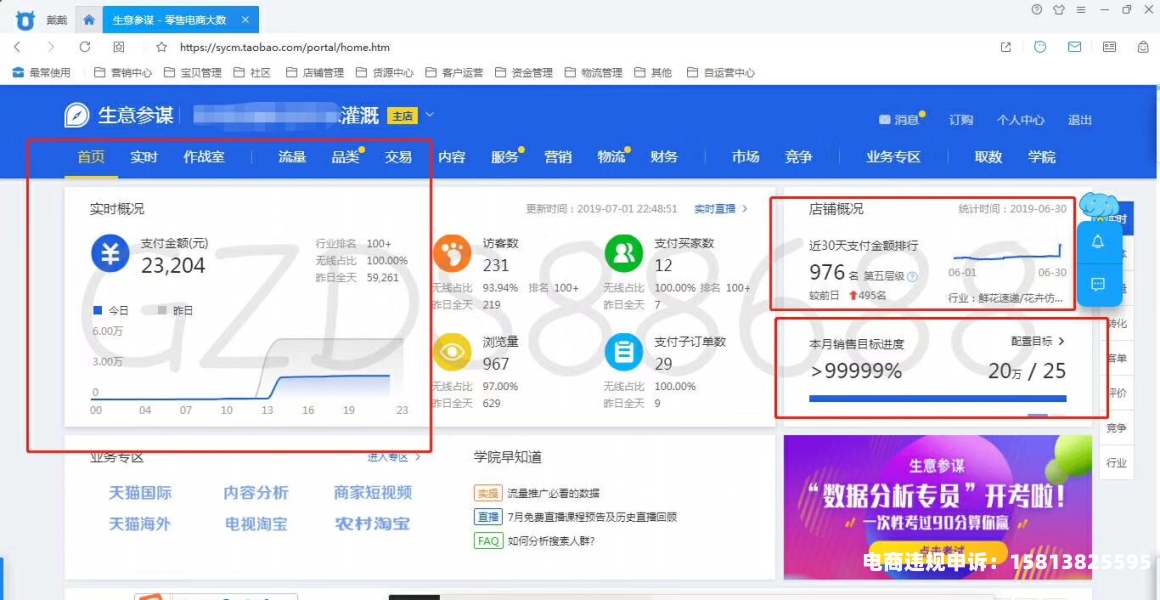Click the blue sales target progress bar
This screenshot has height=600, width=1160.
click(937, 398)
